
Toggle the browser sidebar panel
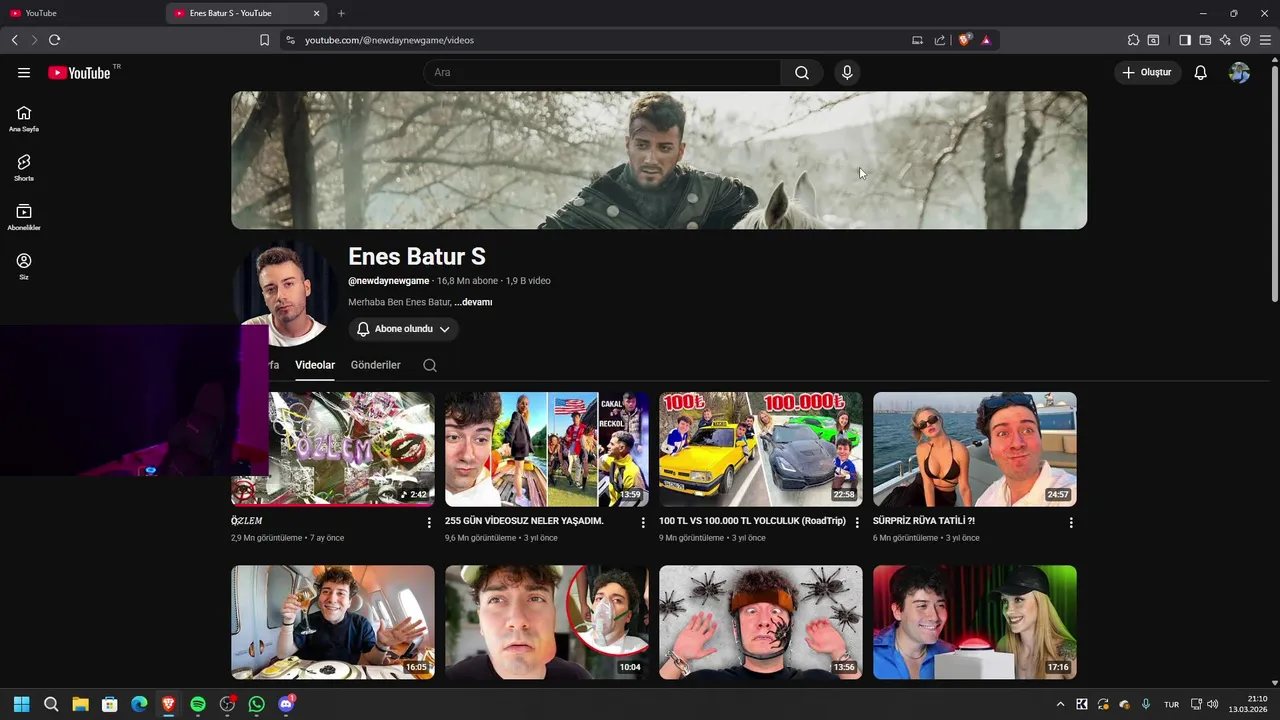1185,40
